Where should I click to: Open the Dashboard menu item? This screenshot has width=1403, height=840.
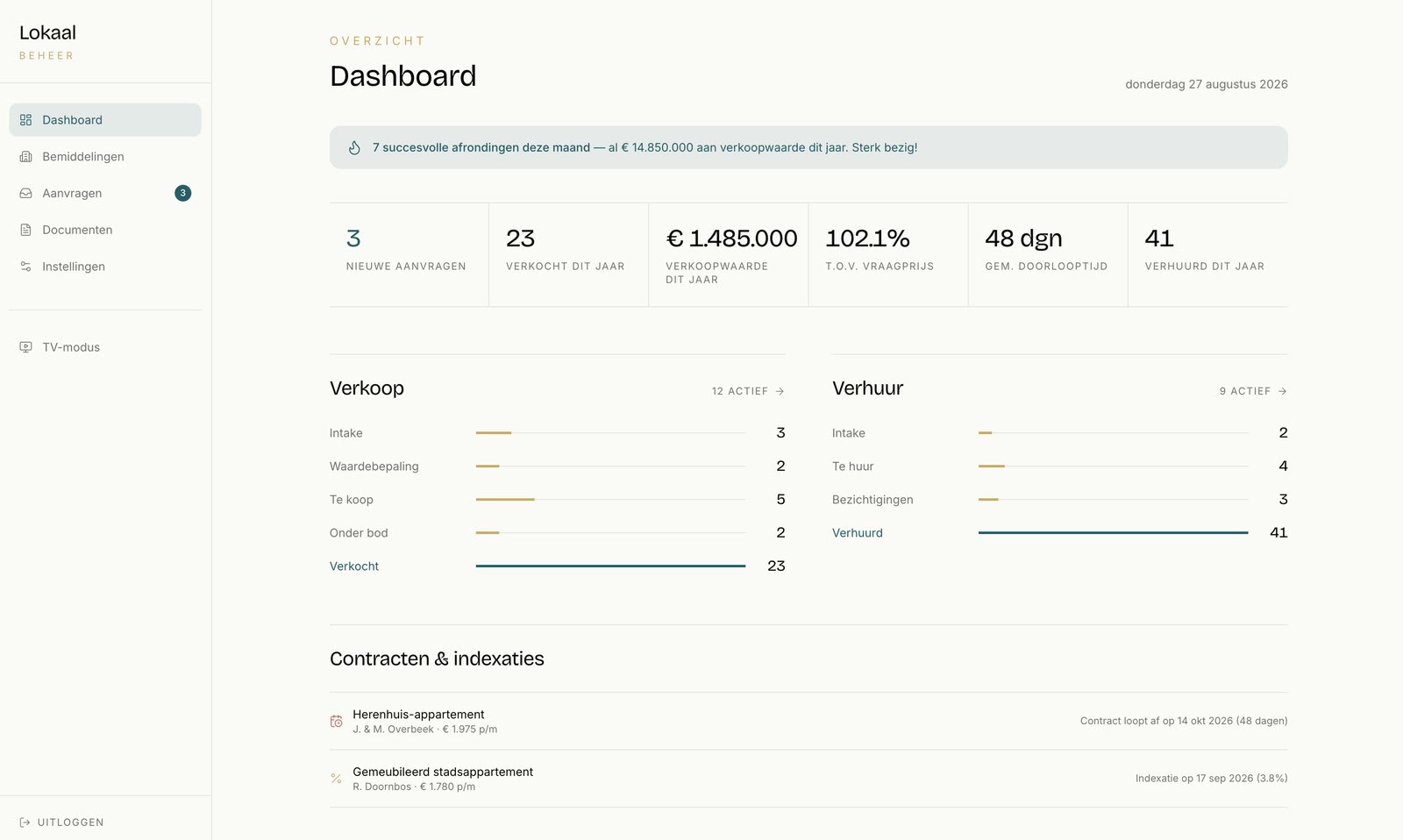(105, 120)
